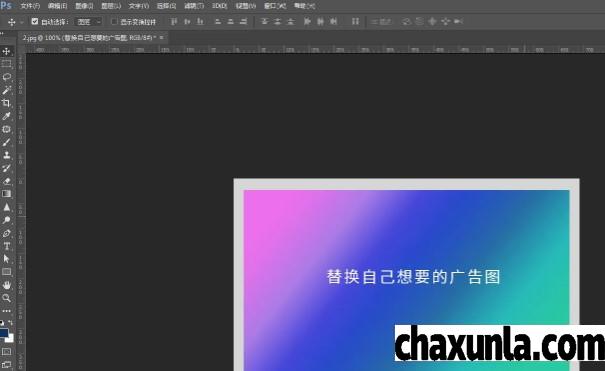Activate the Clone Stamp tool
The image size is (605, 371).
[7, 155]
